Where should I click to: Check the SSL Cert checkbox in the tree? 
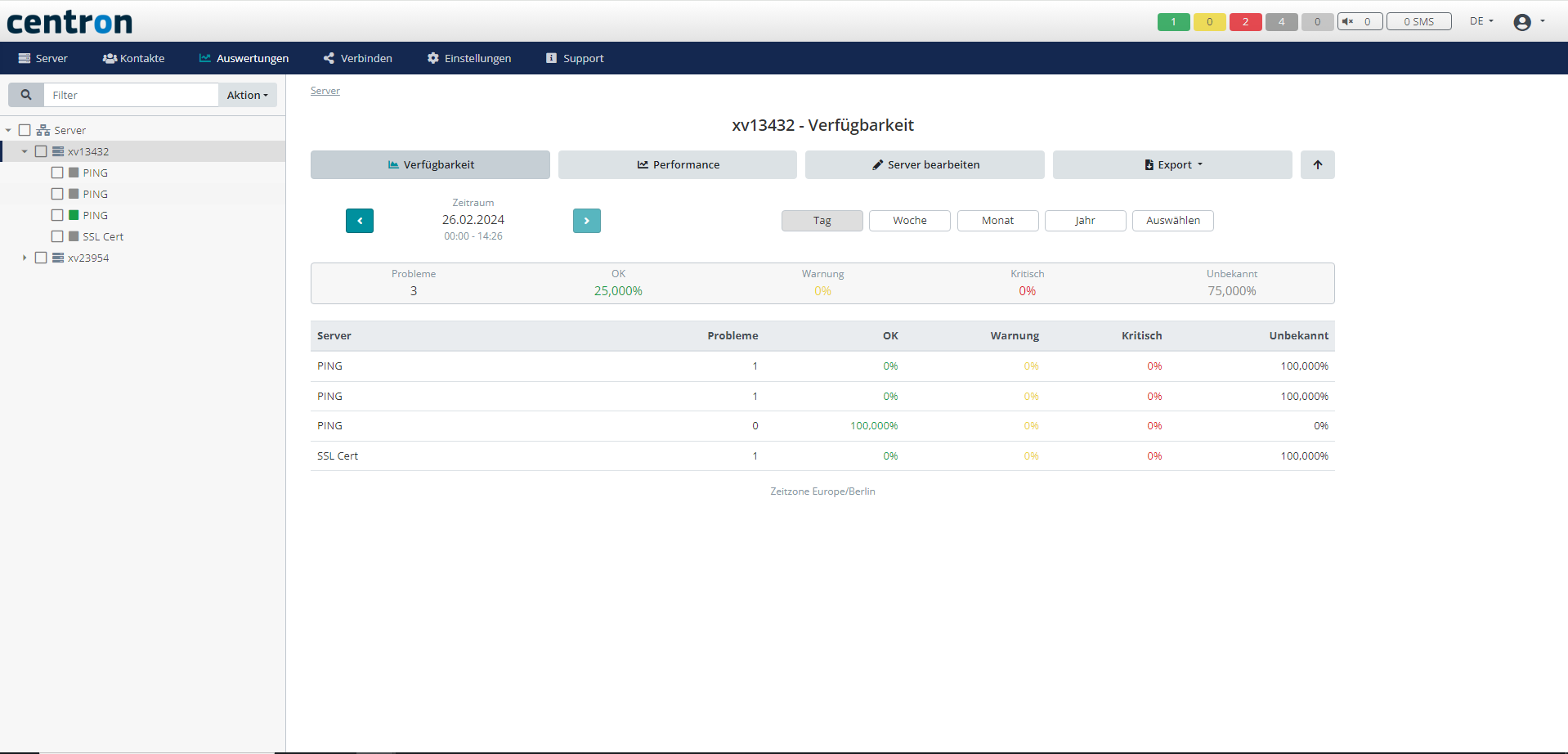pyautogui.click(x=57, y=236)
